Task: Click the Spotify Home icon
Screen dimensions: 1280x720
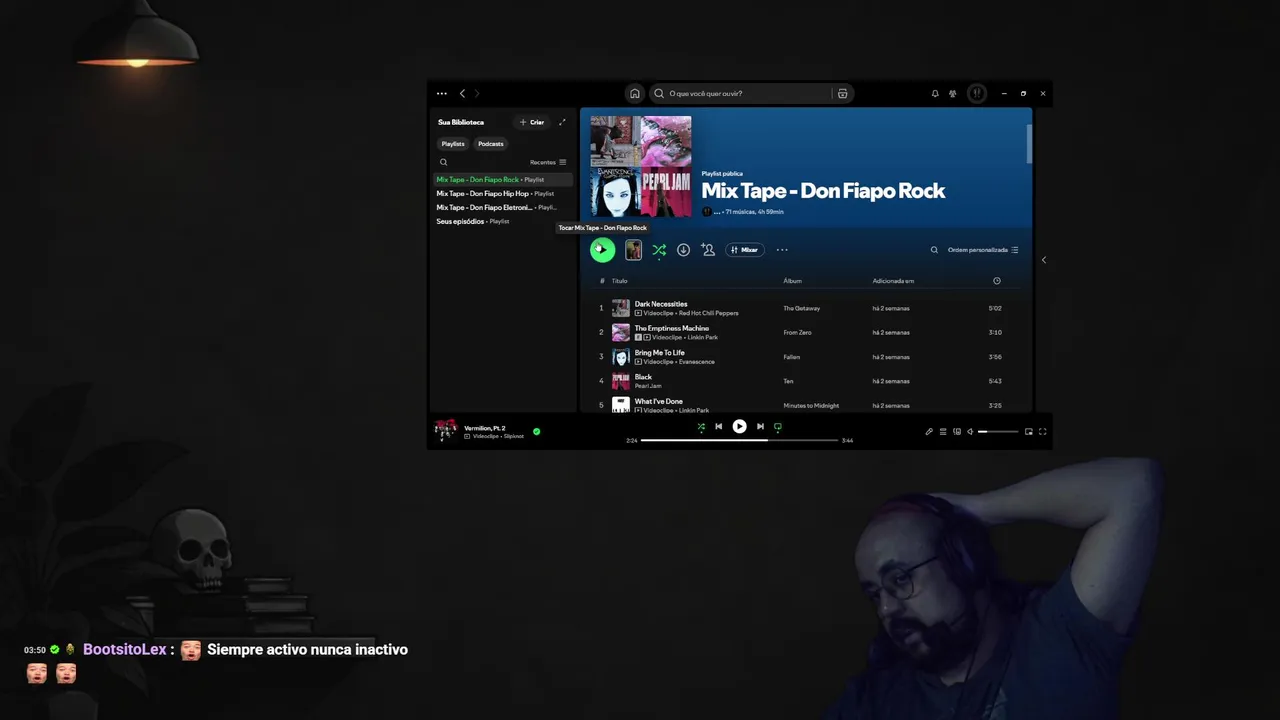Action: click(x=634, y=93)
